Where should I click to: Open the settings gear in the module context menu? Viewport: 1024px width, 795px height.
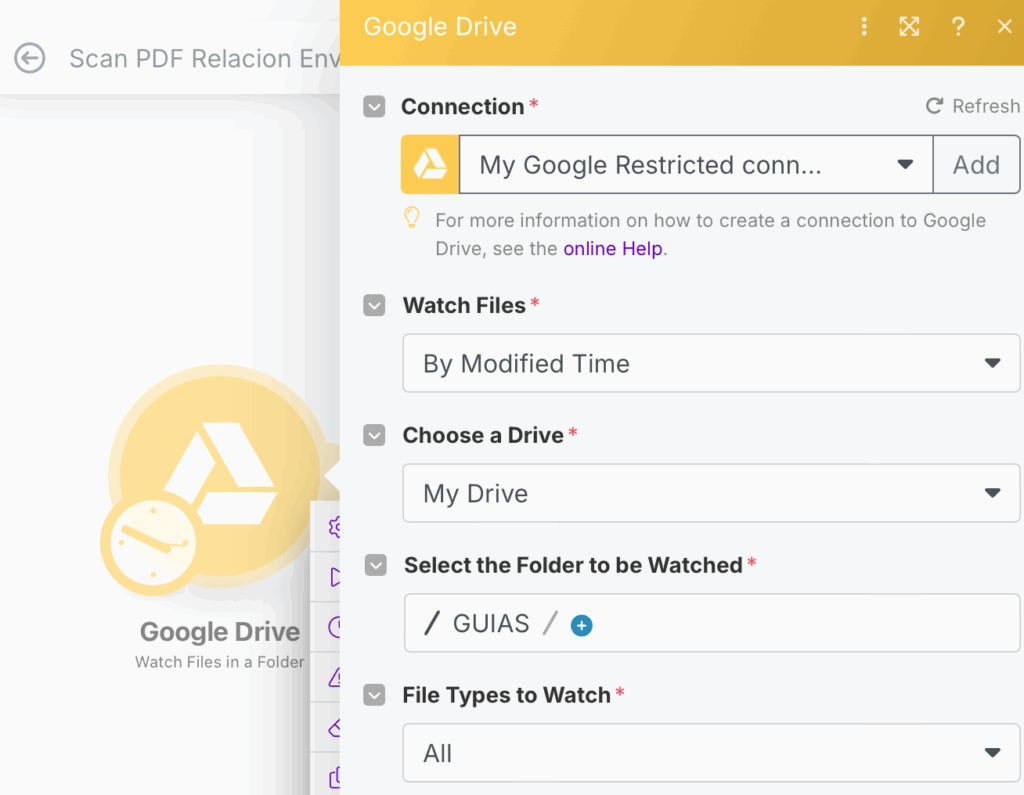pos(334,527)
